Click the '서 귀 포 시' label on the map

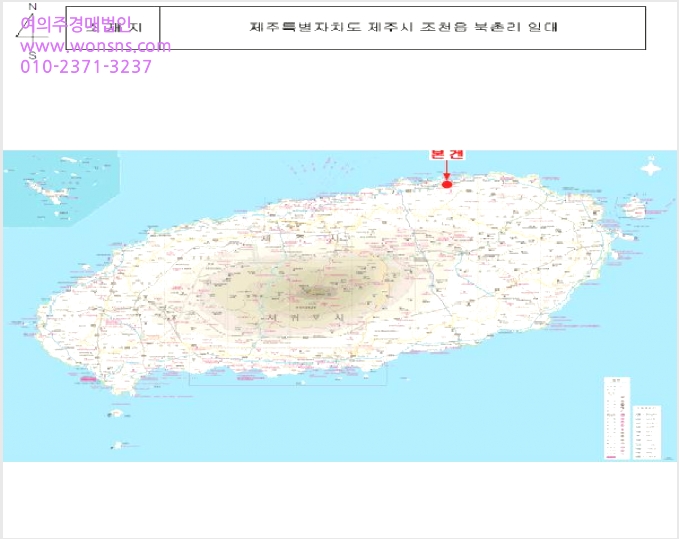click(x=307, y=317)
